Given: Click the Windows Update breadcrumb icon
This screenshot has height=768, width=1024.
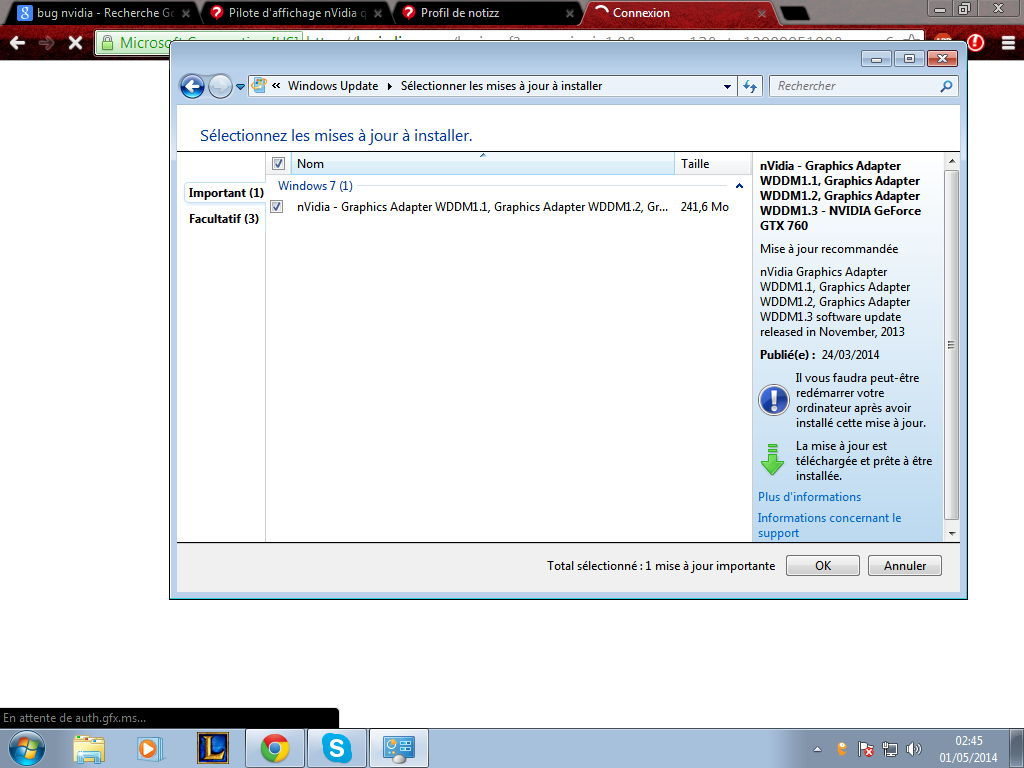Looking at the screenshot, I should [x=259, y=86].
